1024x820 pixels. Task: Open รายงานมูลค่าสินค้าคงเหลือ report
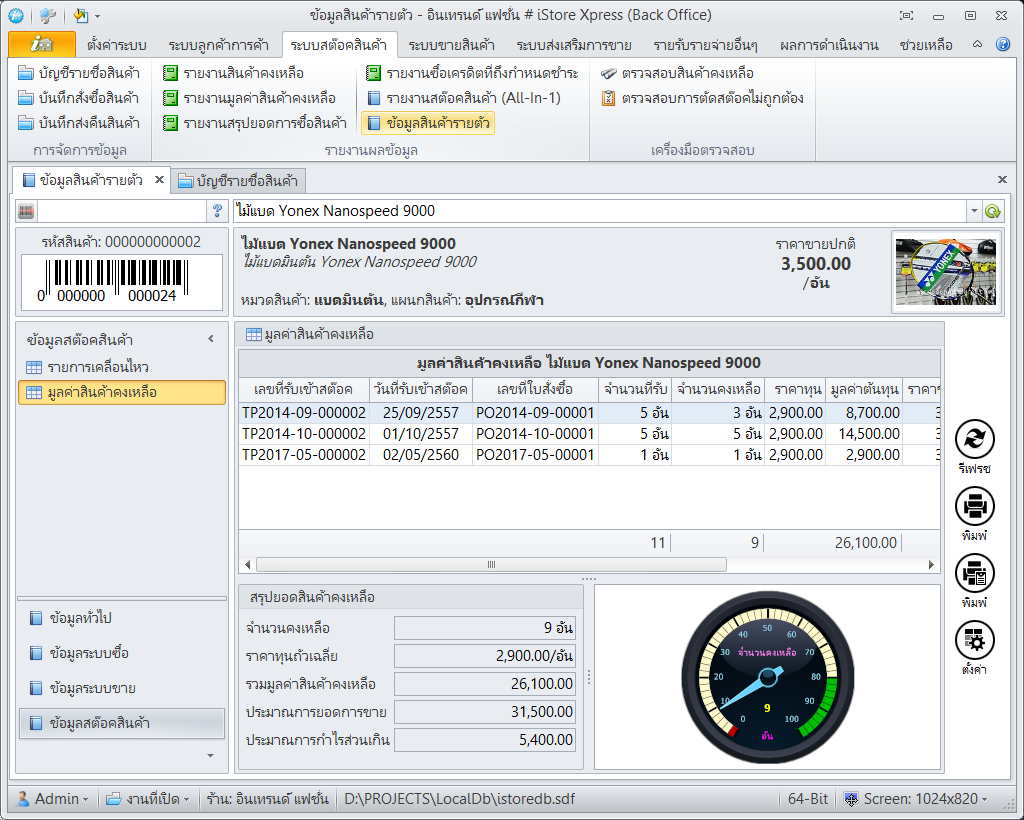pos(249,98)
